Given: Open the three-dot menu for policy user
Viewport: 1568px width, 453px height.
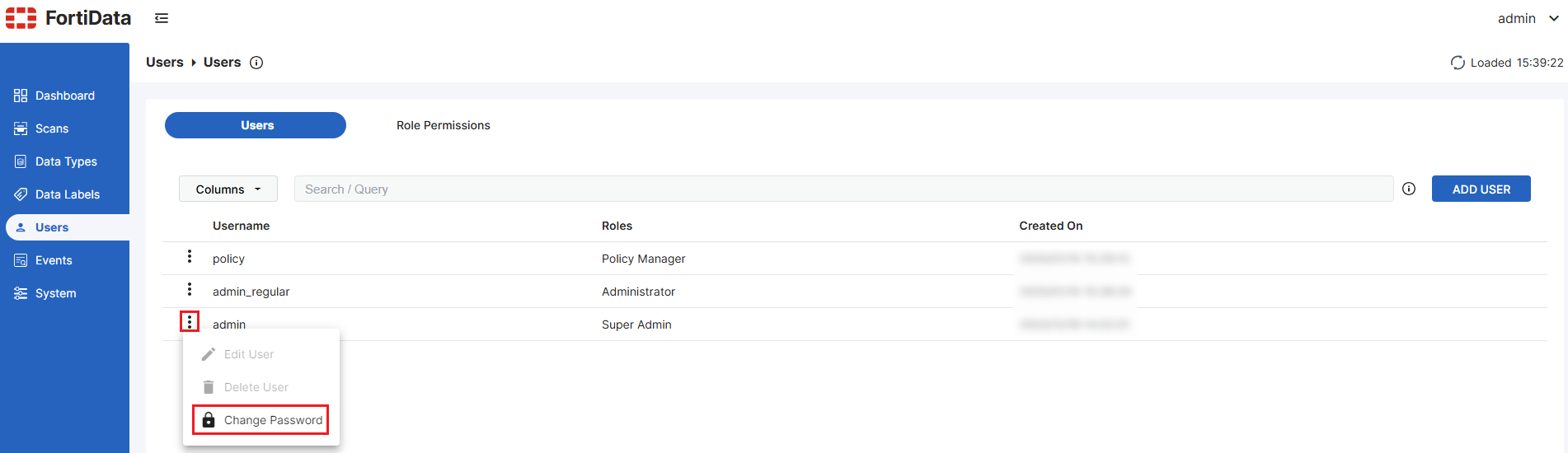Looking at the screenshot, I should (190, 257).
